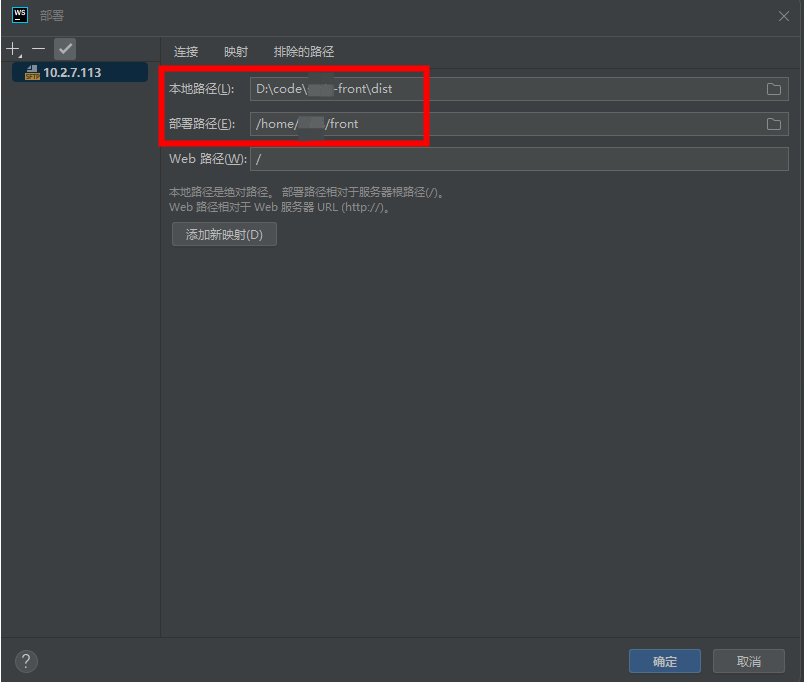The height and width of the screenshot is (682, 804).
Task: Close the 部署 dialog window
Action: [783, 16]
